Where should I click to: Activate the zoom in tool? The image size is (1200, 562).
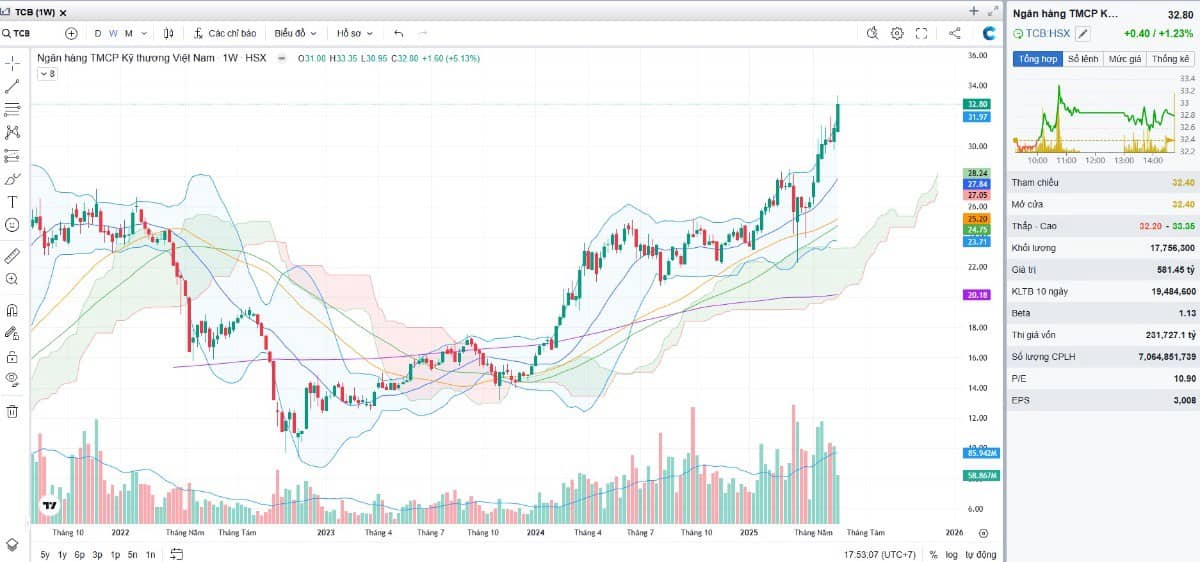[x=13, y=279]
